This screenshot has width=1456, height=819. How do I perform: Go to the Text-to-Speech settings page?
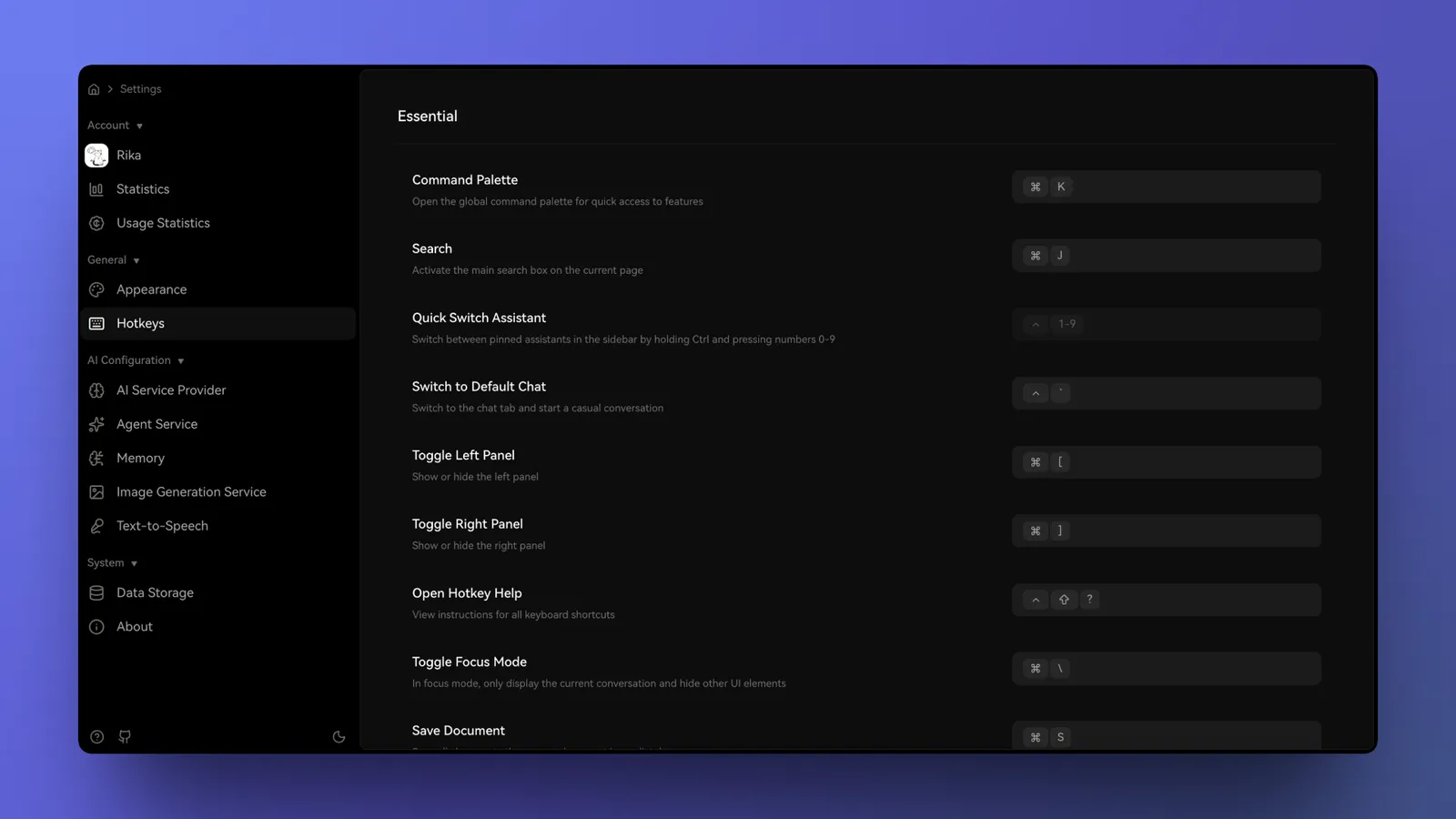click(x=162, y=526)
